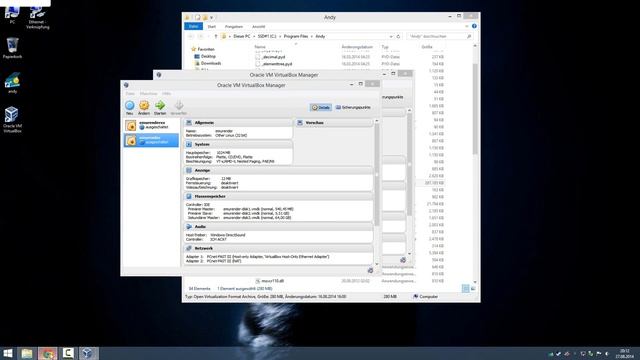Click the Explorer refresh button
Viewport: 640px width, 360px height.
(x=398, y=36)
